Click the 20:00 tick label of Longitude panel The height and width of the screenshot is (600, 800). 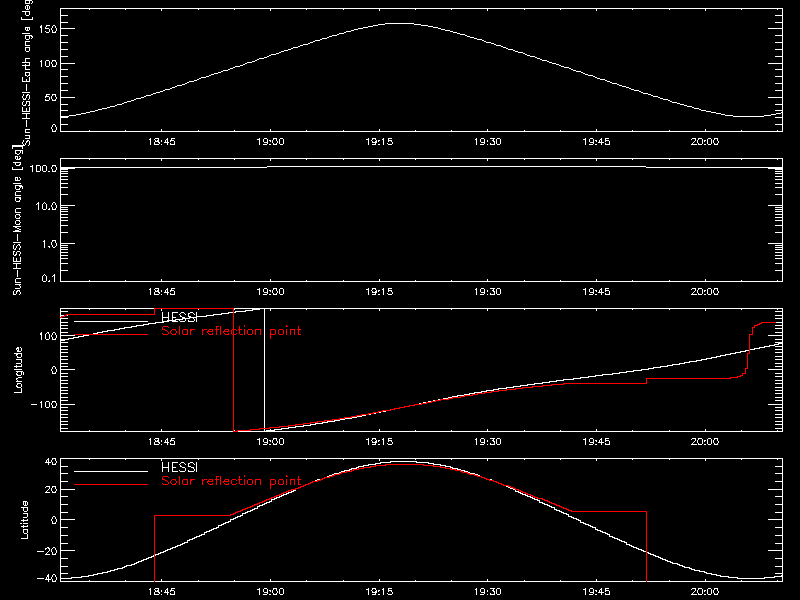click(705, 442)
